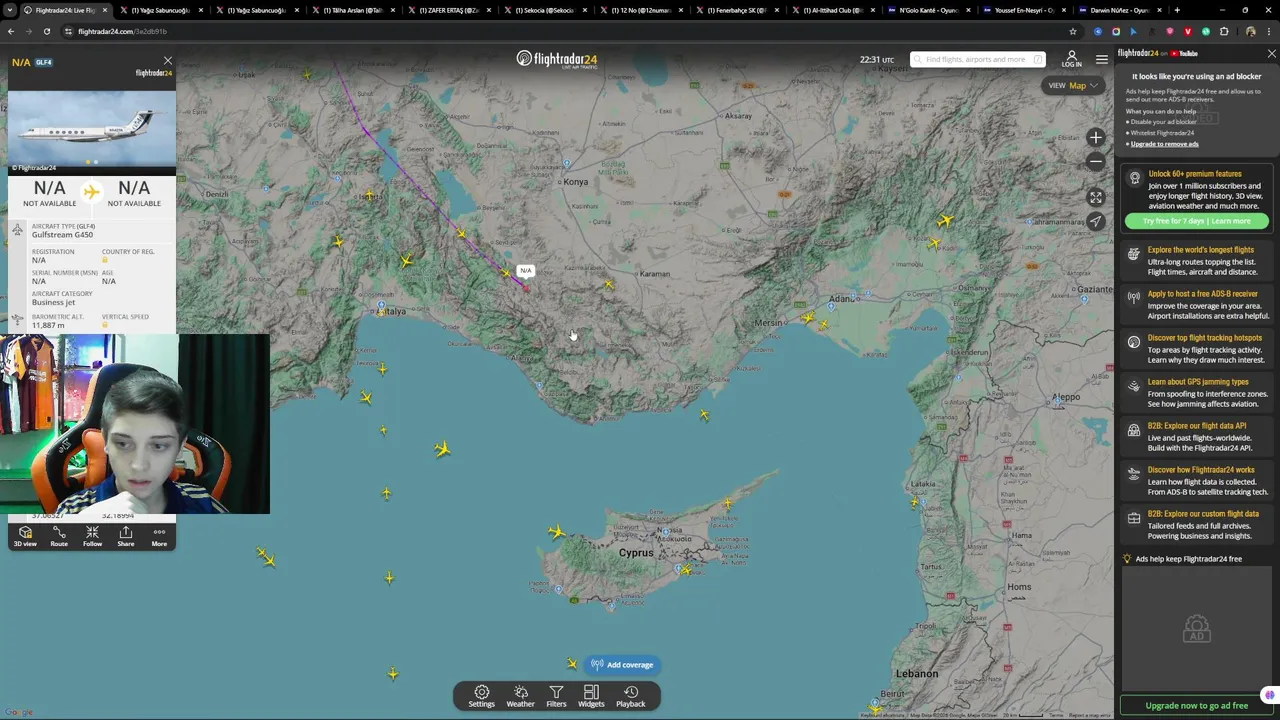The height and width of the screenshot is (720, 1280).
Task: Click the LOG IN user icon
Action: [x=1071, y=59]
